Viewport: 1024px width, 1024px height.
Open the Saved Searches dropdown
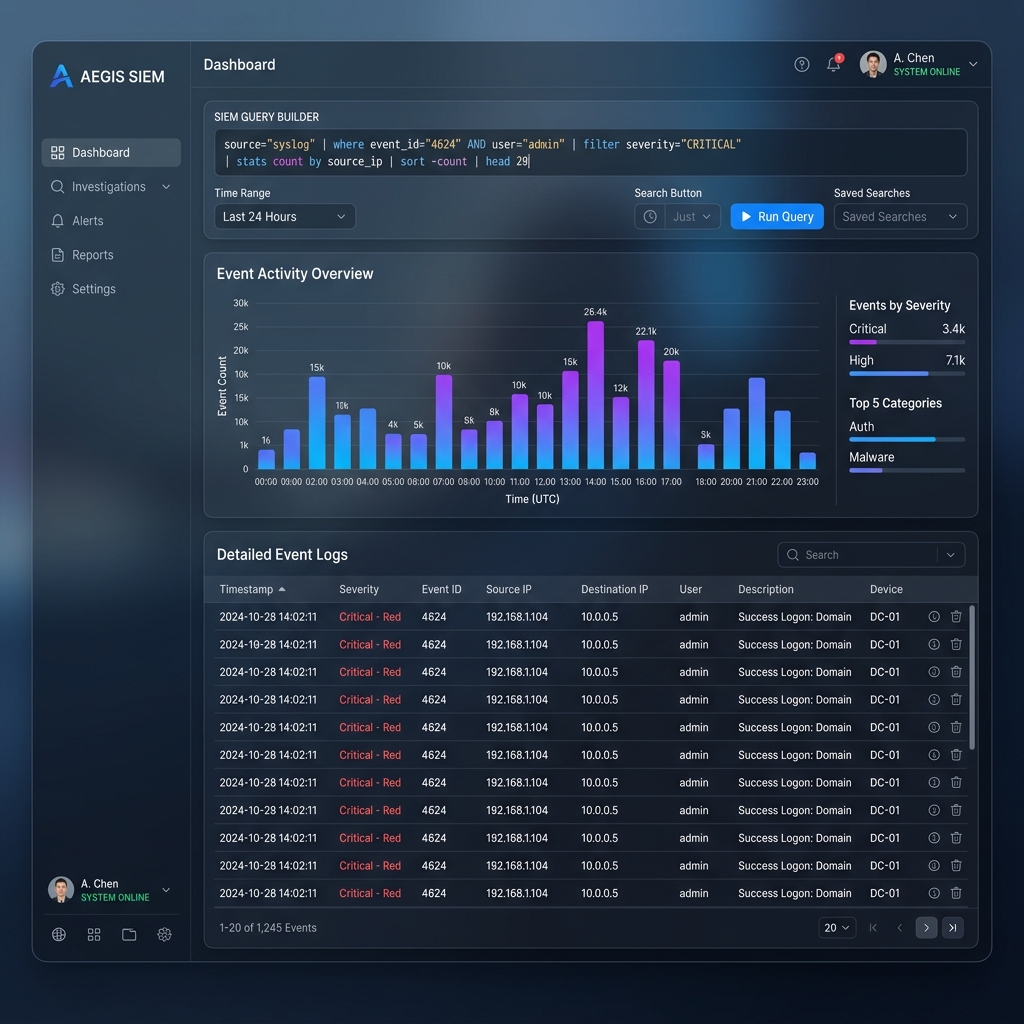coord(900,217)
